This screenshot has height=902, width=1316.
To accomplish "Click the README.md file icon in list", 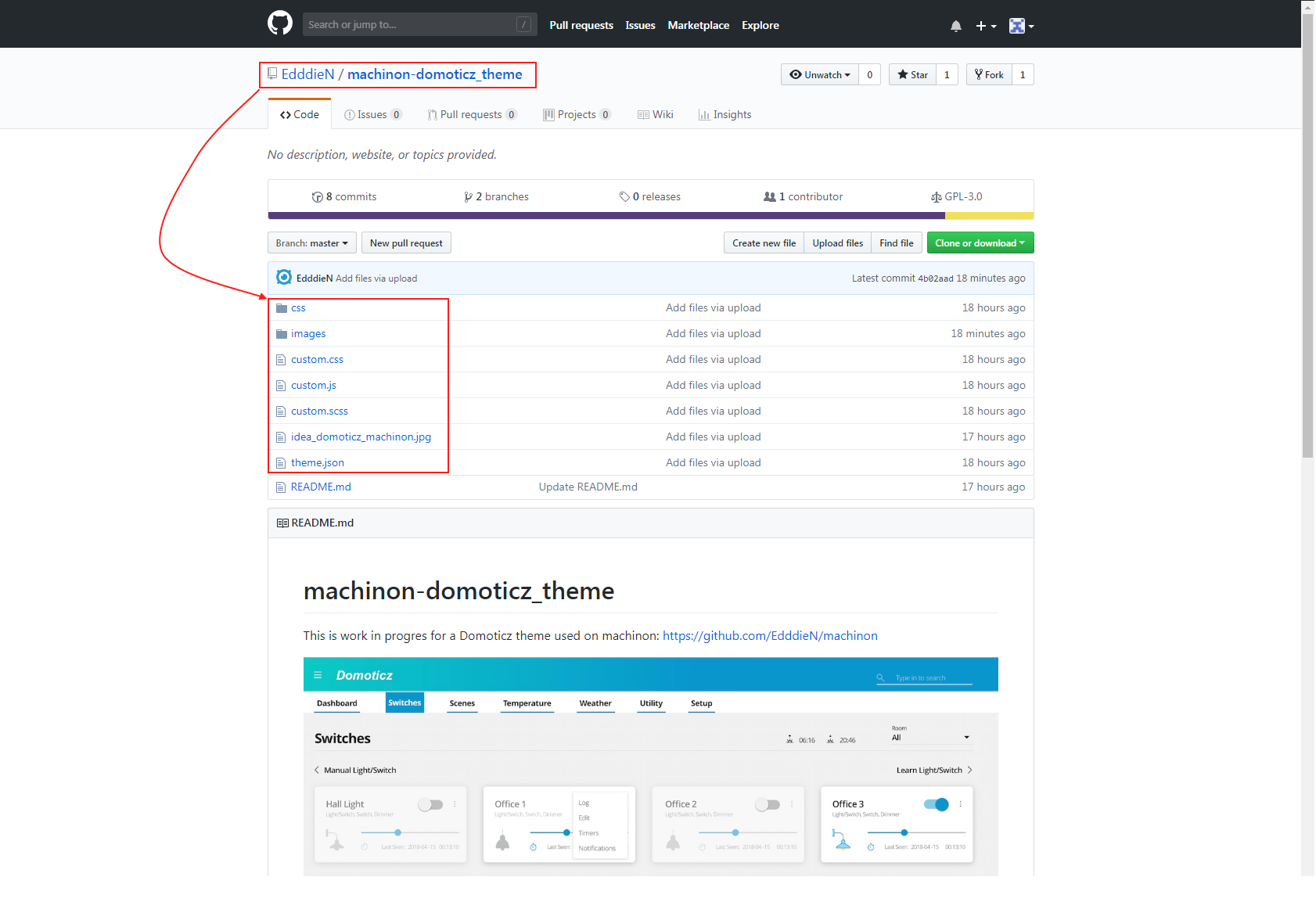I will (x=281, y=487).
